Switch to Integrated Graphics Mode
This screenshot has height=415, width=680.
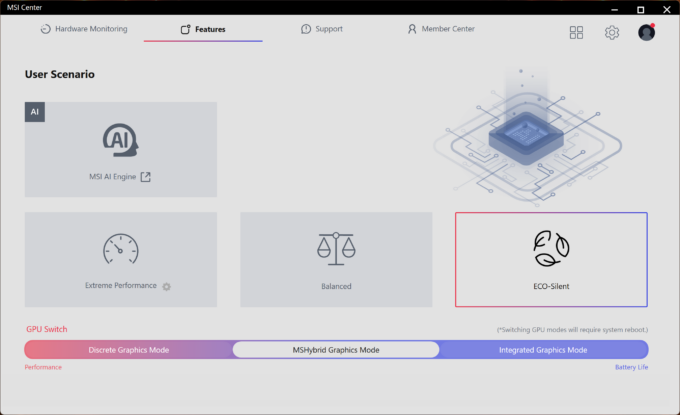(x=543, y=350)
